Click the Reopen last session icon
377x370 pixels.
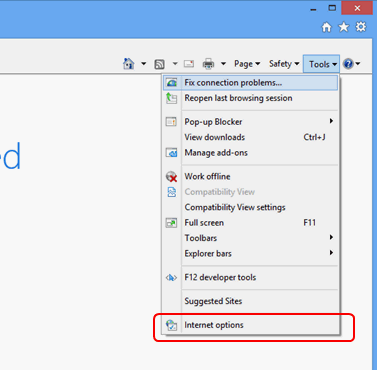171,98
